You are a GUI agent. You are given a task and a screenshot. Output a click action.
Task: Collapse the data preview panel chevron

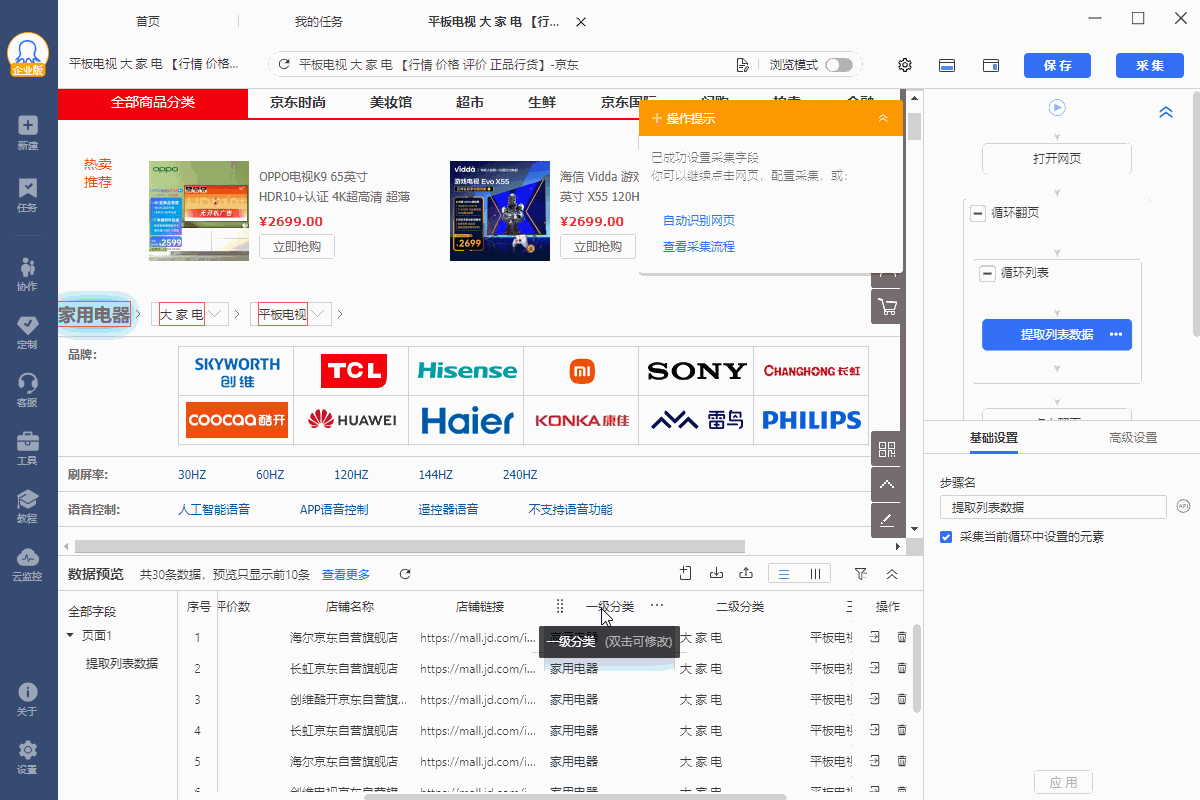click(892, 574)
